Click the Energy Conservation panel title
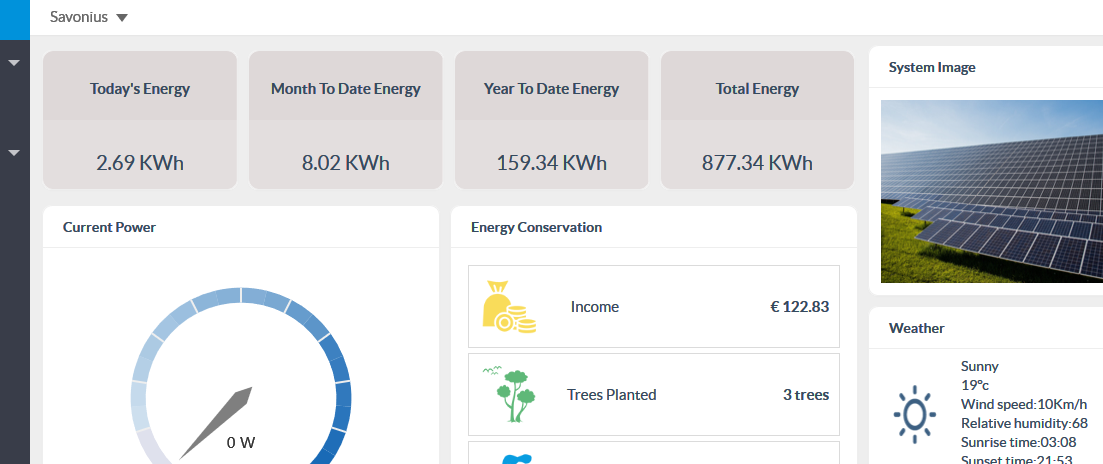Image resolution: width=1103 pixels, height=464 pixels. coord(537,227)
